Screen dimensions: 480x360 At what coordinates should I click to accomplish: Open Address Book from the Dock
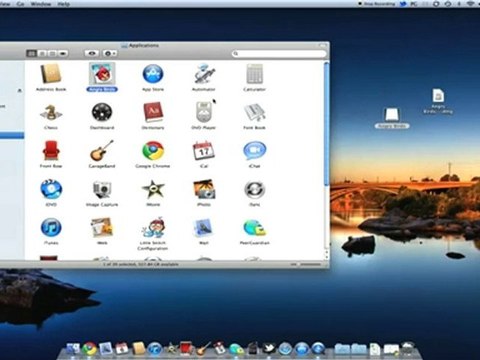[138, 349]
